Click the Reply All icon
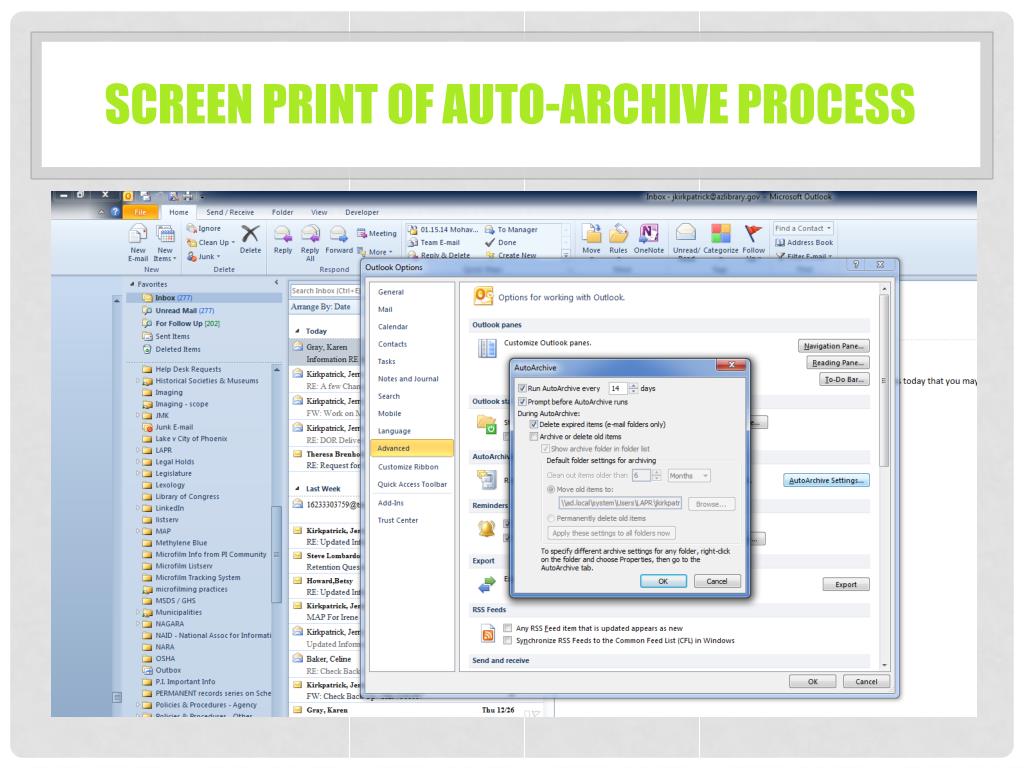Image resolution: width=1024 pixels, height=768 pixels. [x=310, y=234]
